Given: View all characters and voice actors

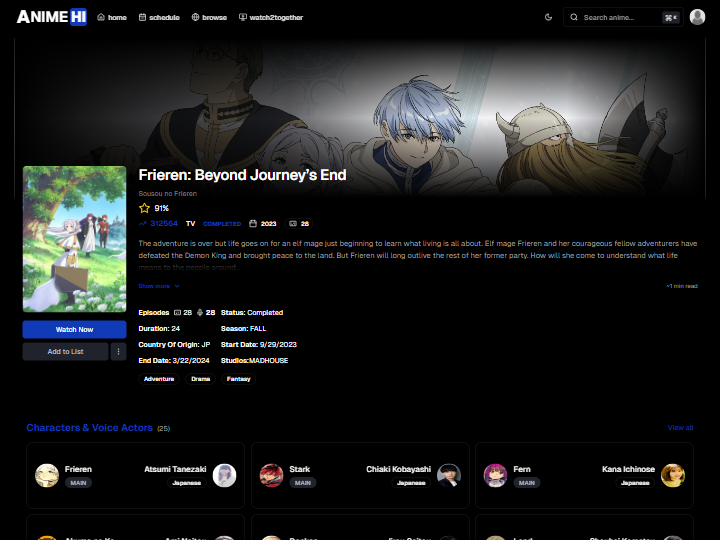Looking at the screenshot, I should [680, 428].
